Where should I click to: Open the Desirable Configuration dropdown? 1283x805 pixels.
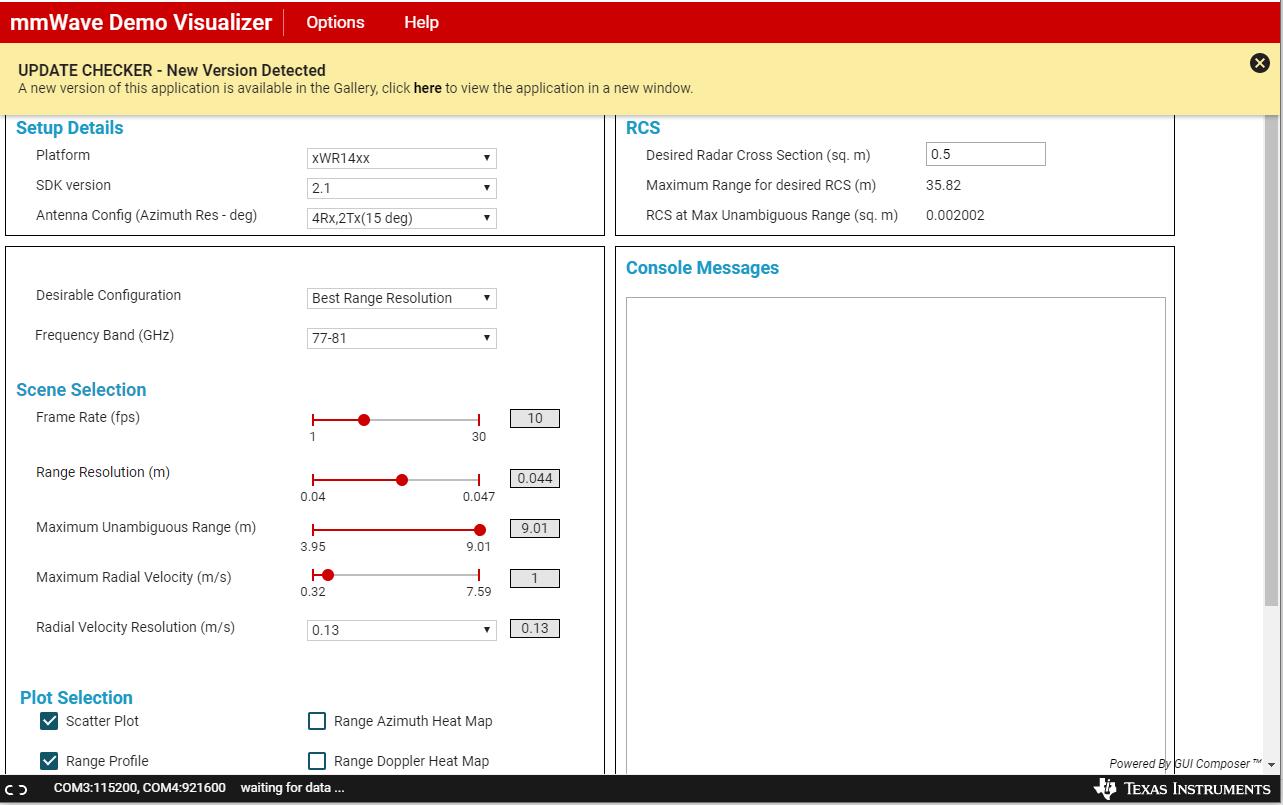point(402,298)
